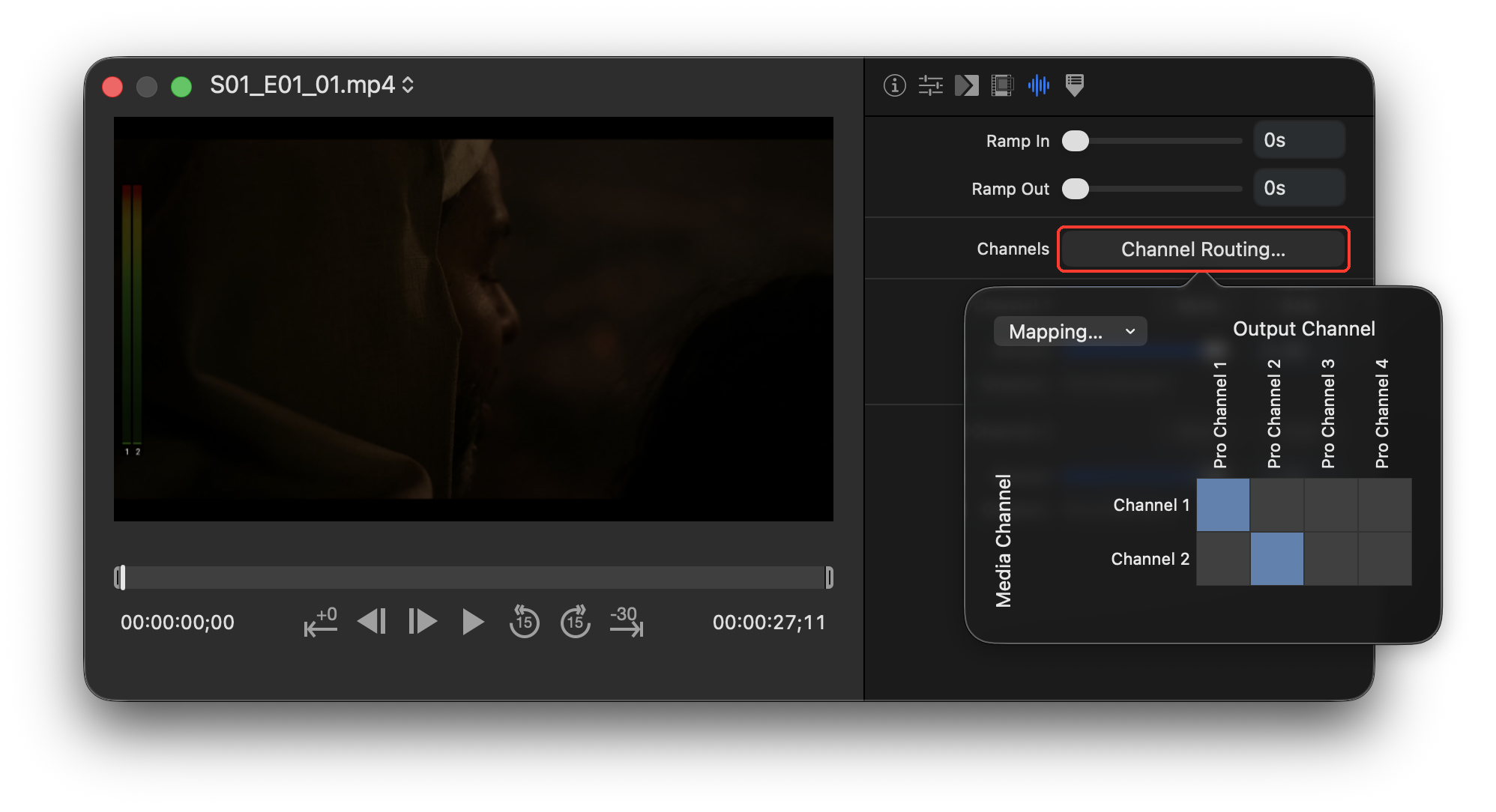This screenshot has height=812, width=1496.
Task: Jump to out point -30 icon
Action: coord(627,622)
